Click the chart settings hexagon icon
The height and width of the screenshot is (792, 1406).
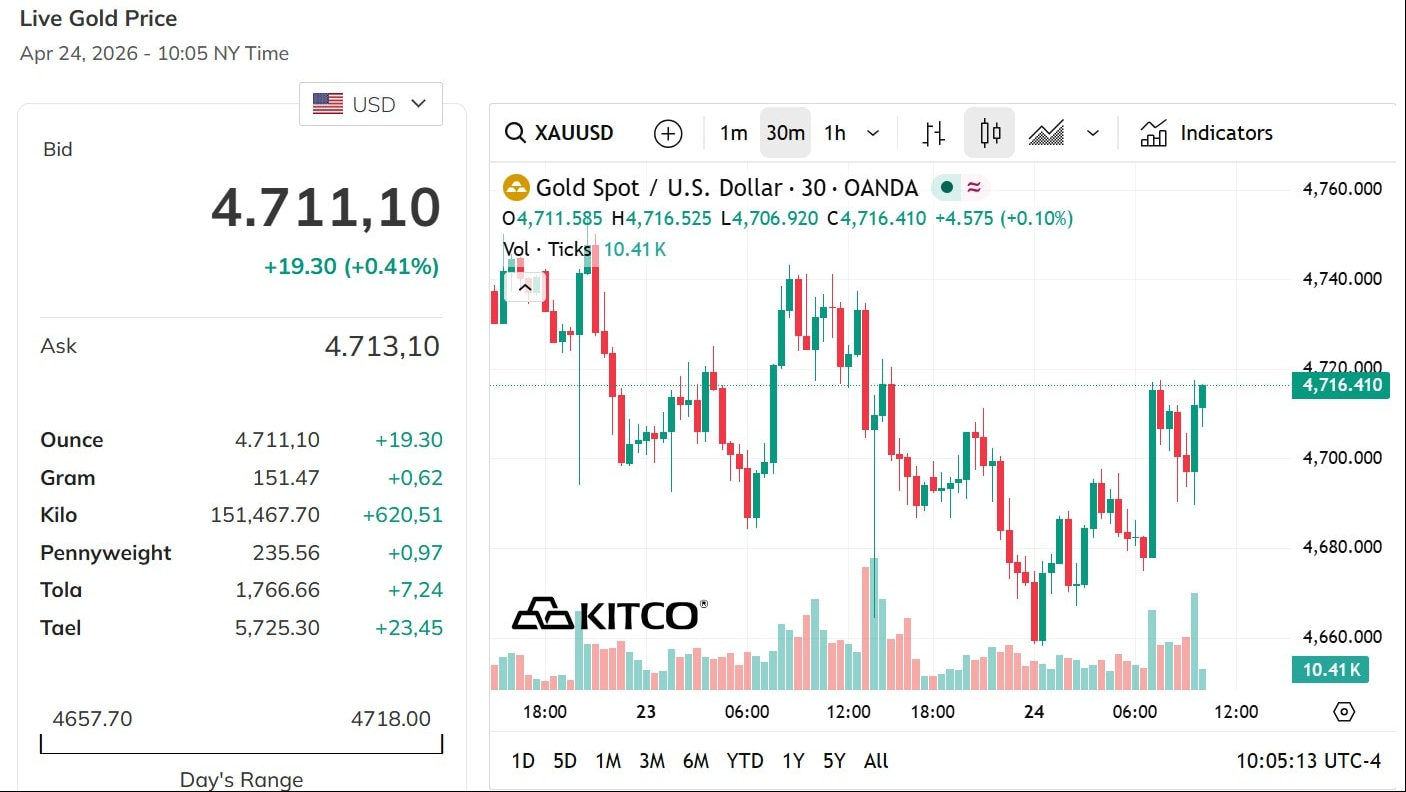[x=1344, y=712]
